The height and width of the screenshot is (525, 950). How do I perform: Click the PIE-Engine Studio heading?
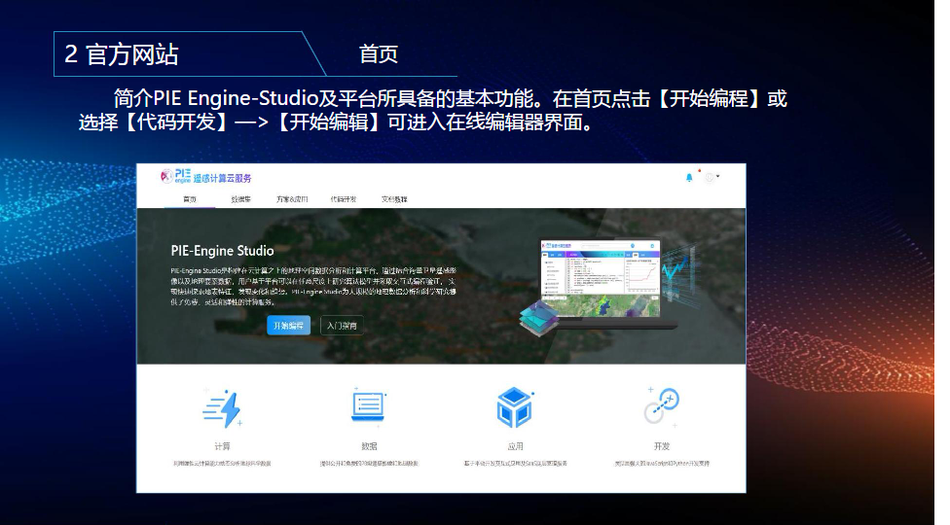click(x=221, y=250)
